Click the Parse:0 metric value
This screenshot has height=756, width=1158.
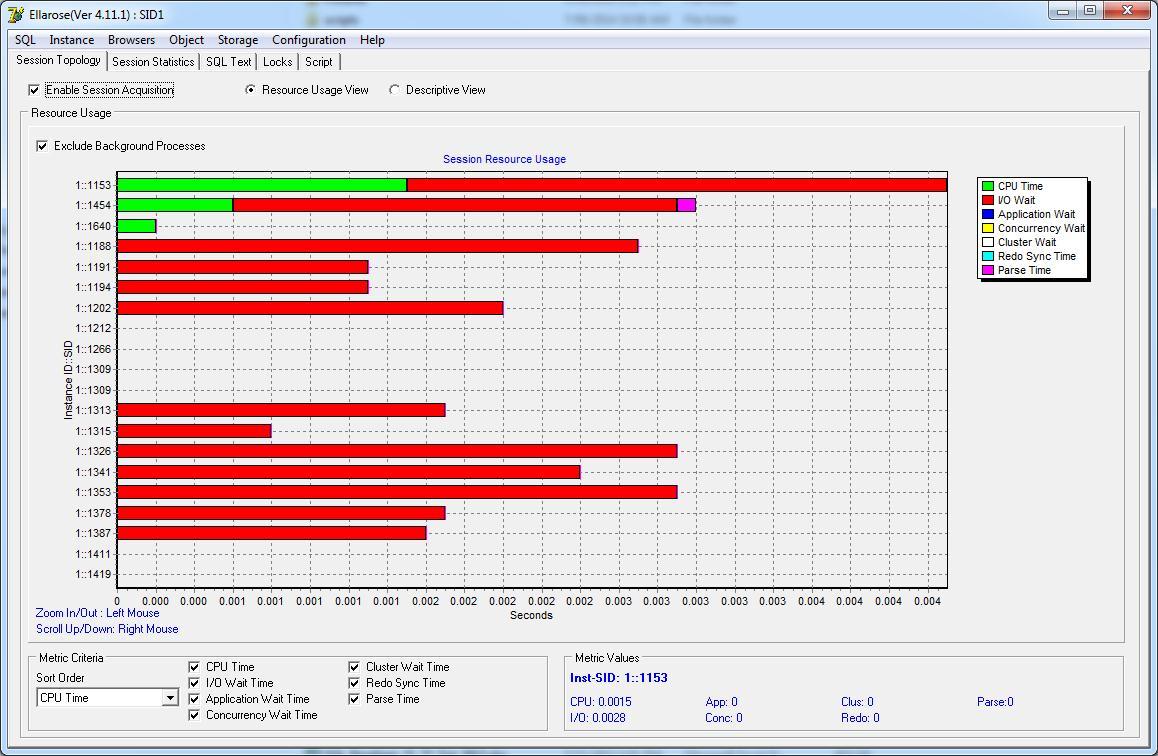pyautogui.click(x=995, y=702)
